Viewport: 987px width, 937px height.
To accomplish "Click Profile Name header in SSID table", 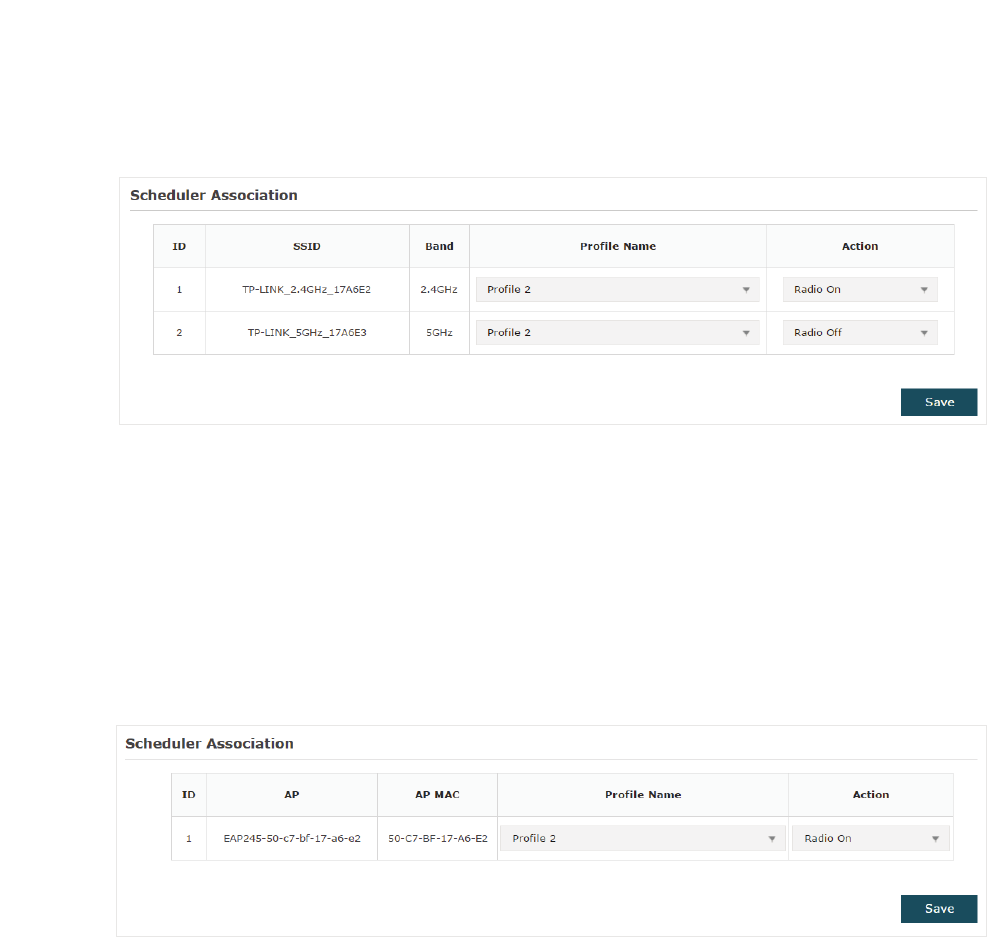I will pos(618,246).
